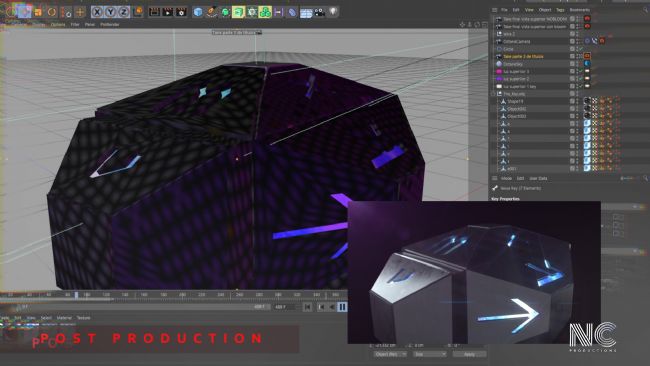
Task: Toggle the X axis lock
Action: 97,12
